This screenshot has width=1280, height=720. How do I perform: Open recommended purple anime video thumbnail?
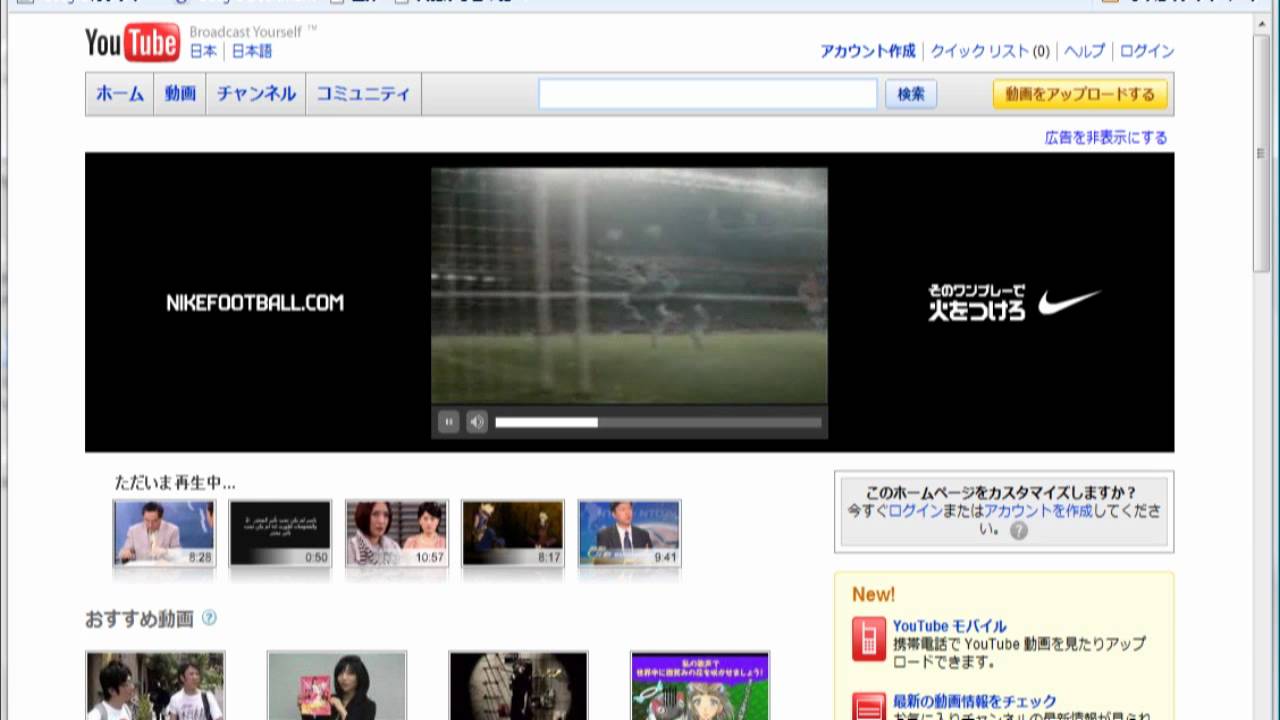(700, 686)
